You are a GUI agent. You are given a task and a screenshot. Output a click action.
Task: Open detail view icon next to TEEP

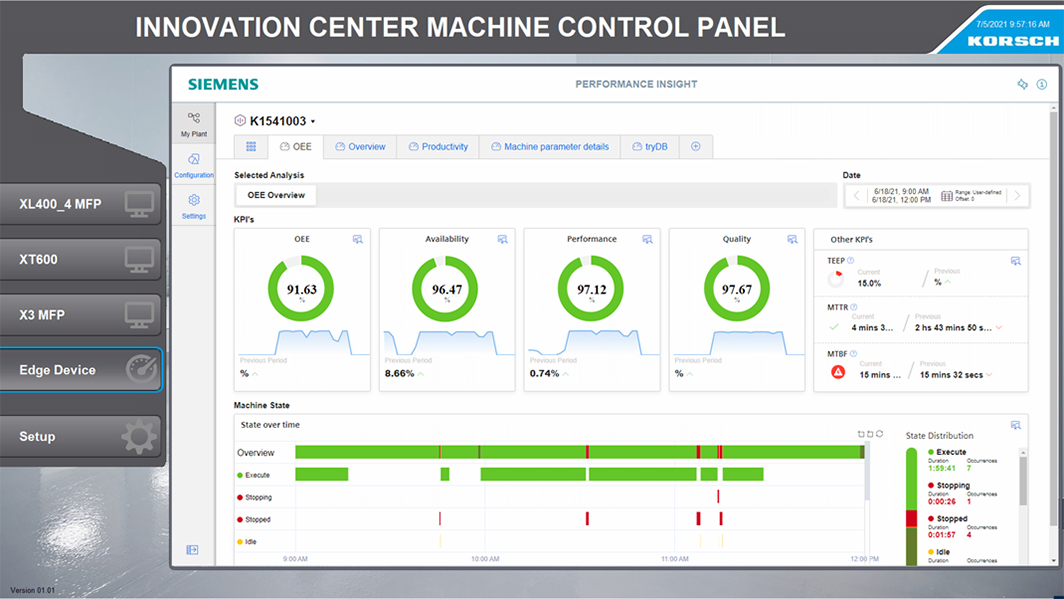click(1016, 261)
